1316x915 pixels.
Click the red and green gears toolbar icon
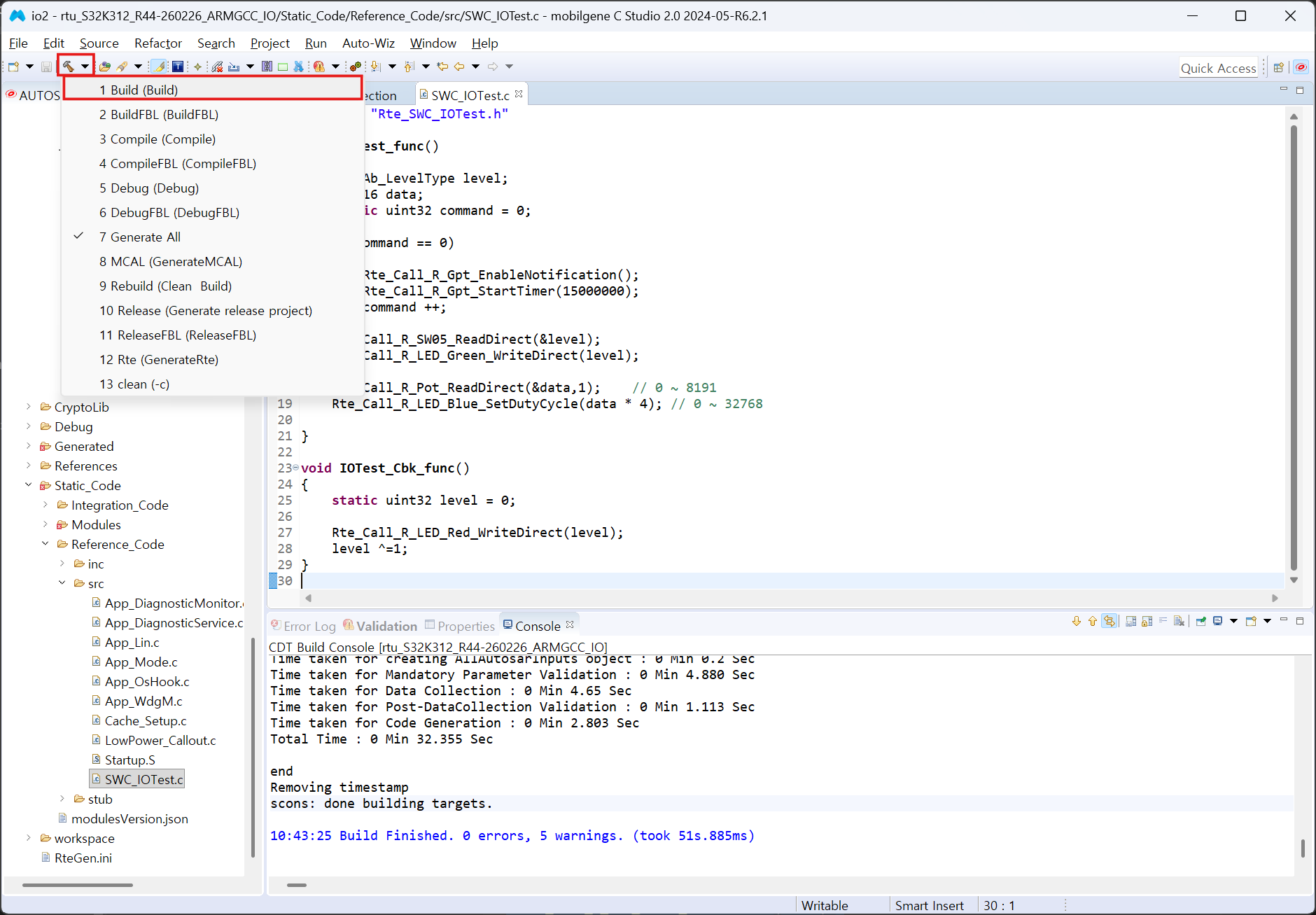(356, 67)
